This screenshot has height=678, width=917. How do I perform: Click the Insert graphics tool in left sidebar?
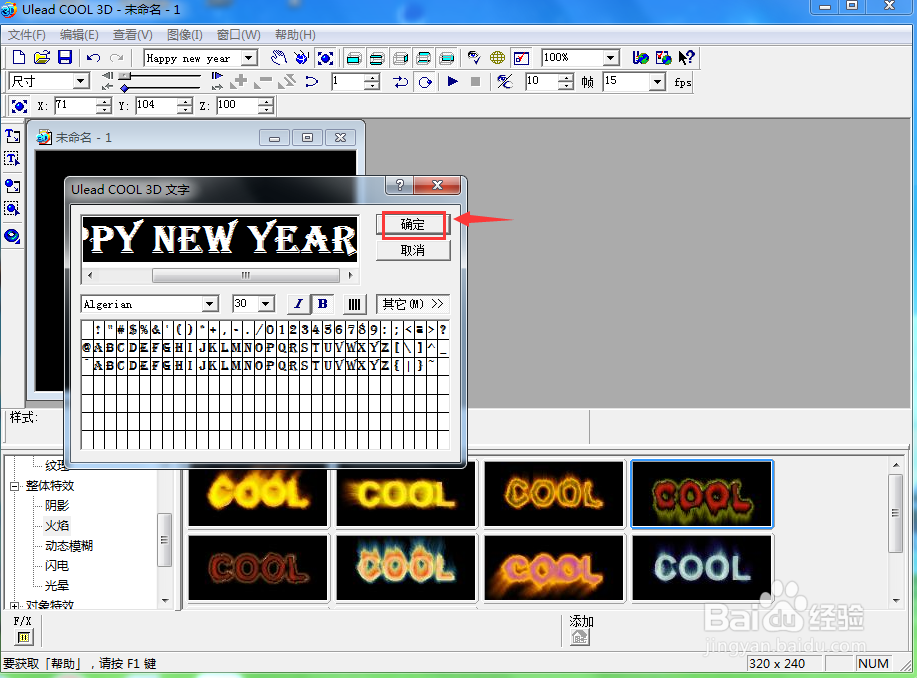click(x=12, y=185)
